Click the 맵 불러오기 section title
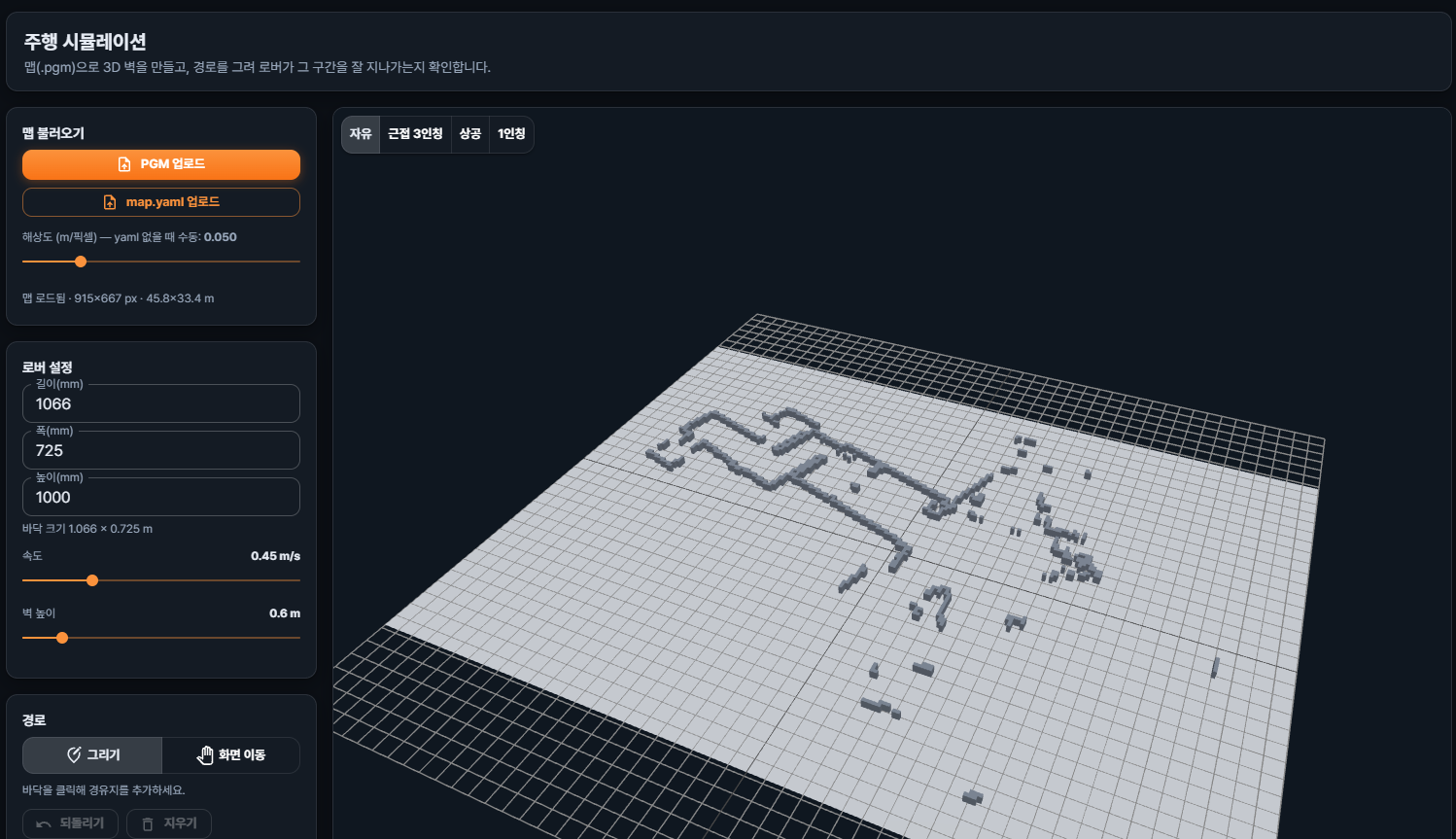1456x839 pixels. (53, 133)
